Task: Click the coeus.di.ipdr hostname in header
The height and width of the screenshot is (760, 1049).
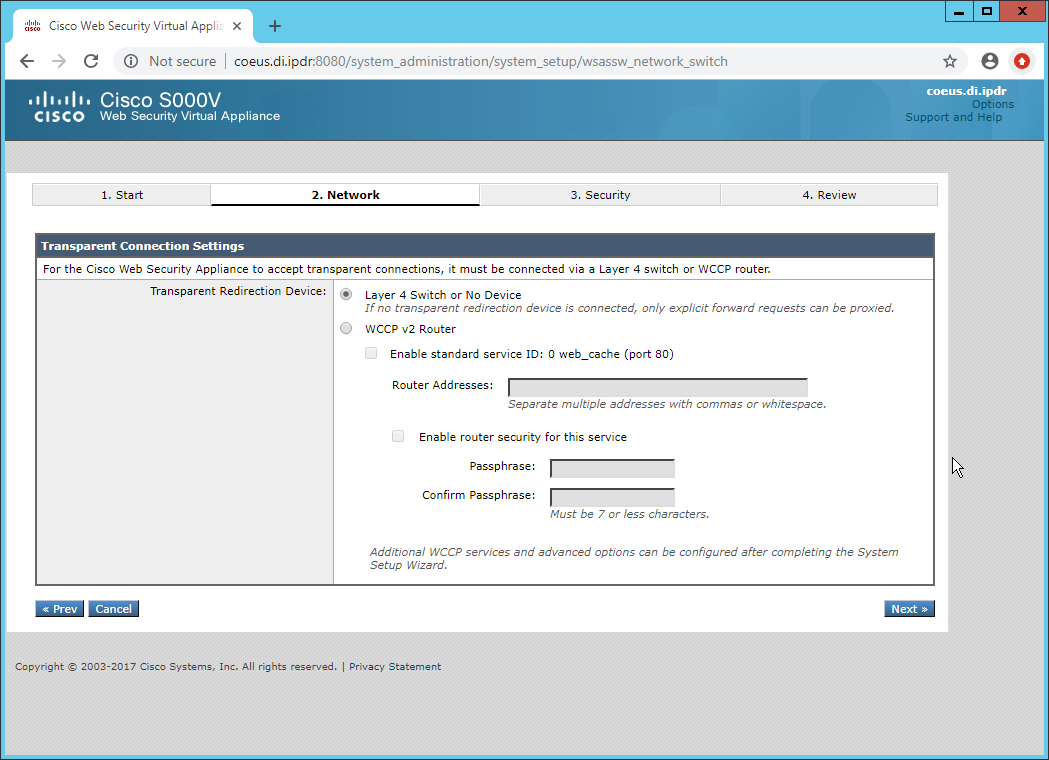Action: (x=966, y=91)
